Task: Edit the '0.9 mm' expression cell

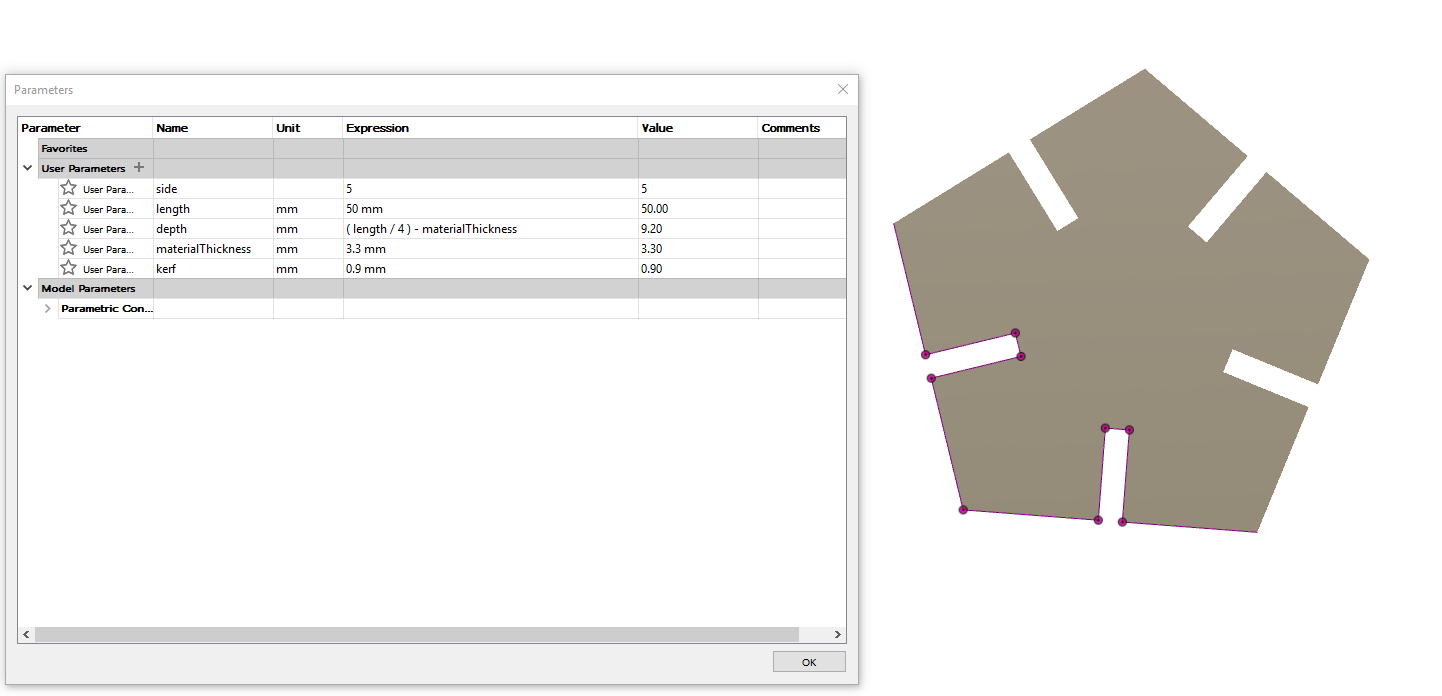Action: click(491, 268)
